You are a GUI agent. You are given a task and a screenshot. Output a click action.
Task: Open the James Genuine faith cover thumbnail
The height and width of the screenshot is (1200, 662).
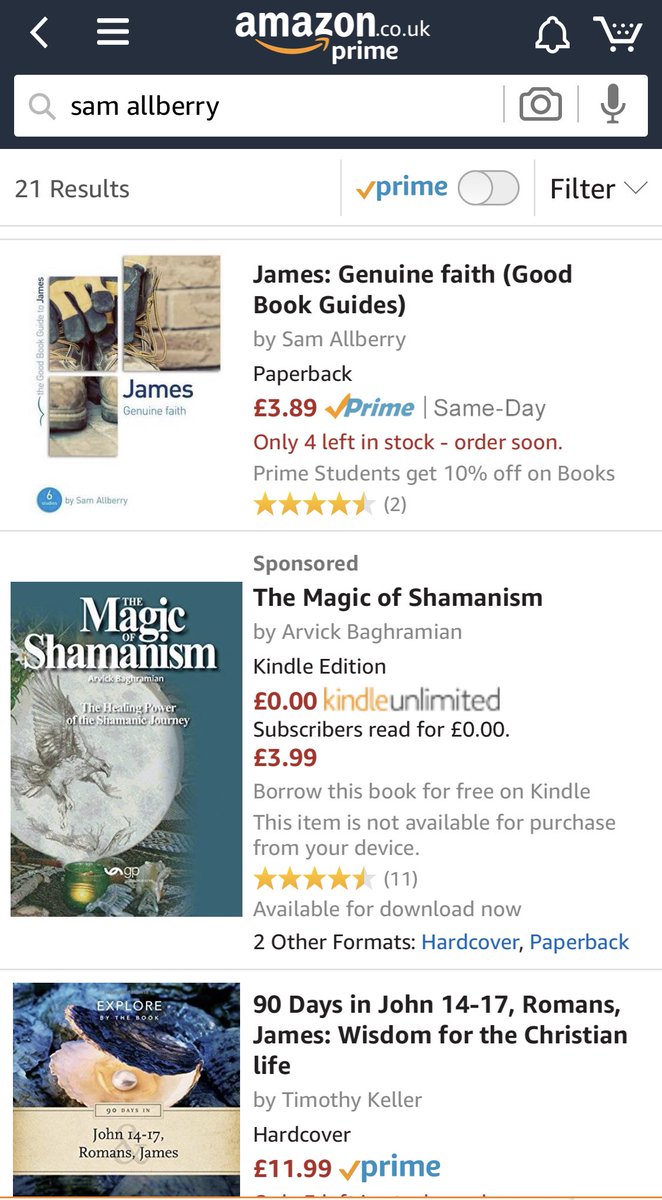click(x=122, y=383)
